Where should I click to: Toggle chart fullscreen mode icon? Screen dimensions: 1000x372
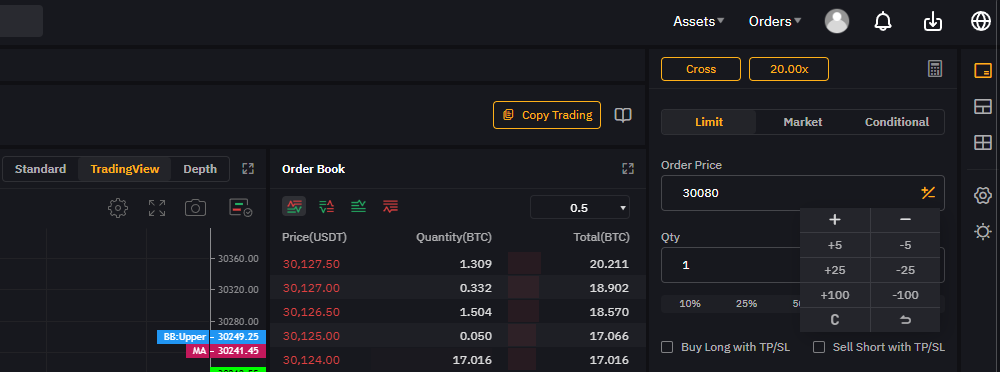coord(157,207)
